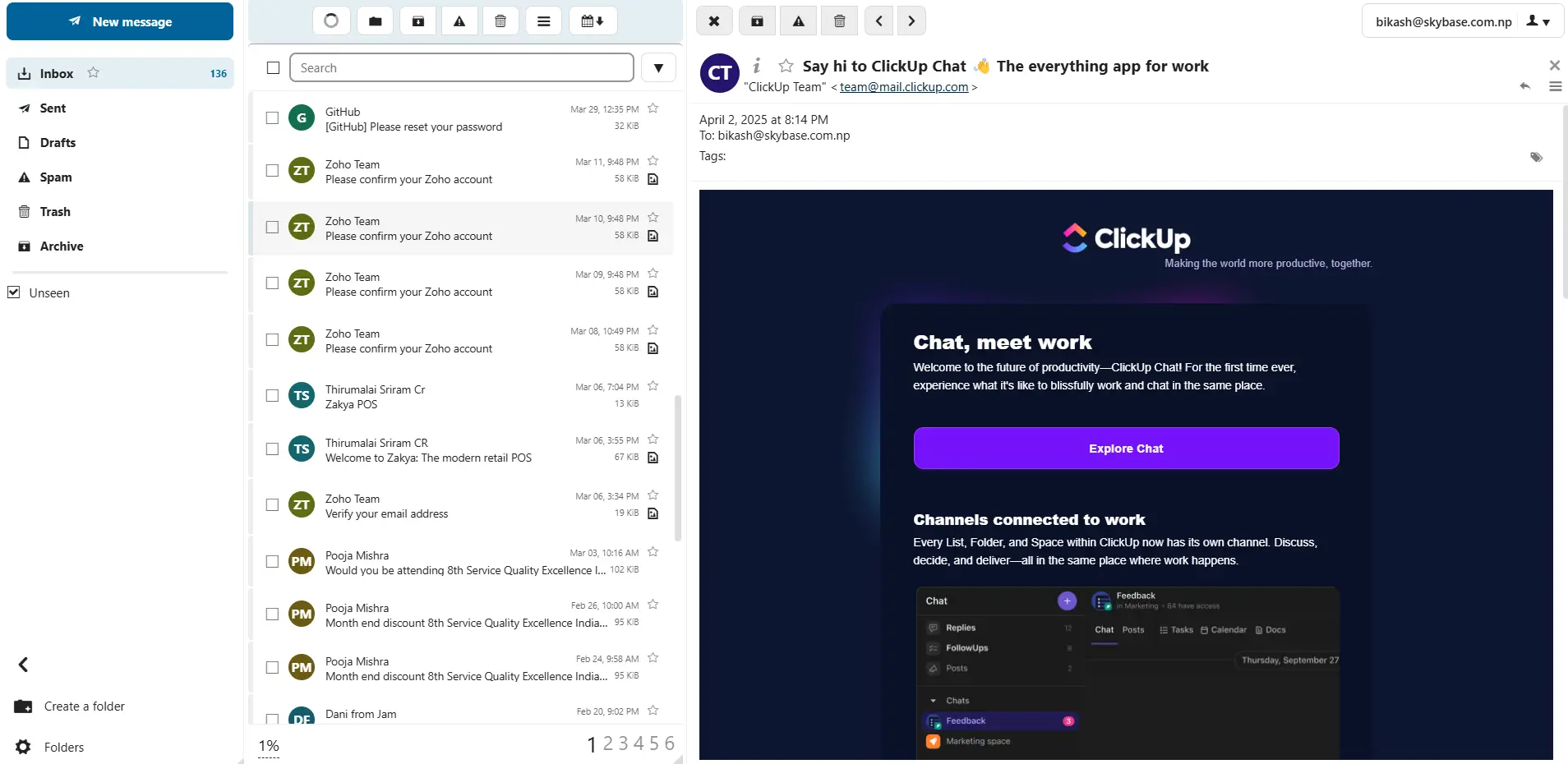Star the ClickUp Chat message
The height and width of the screenshot is (764, 1568).
786,66
